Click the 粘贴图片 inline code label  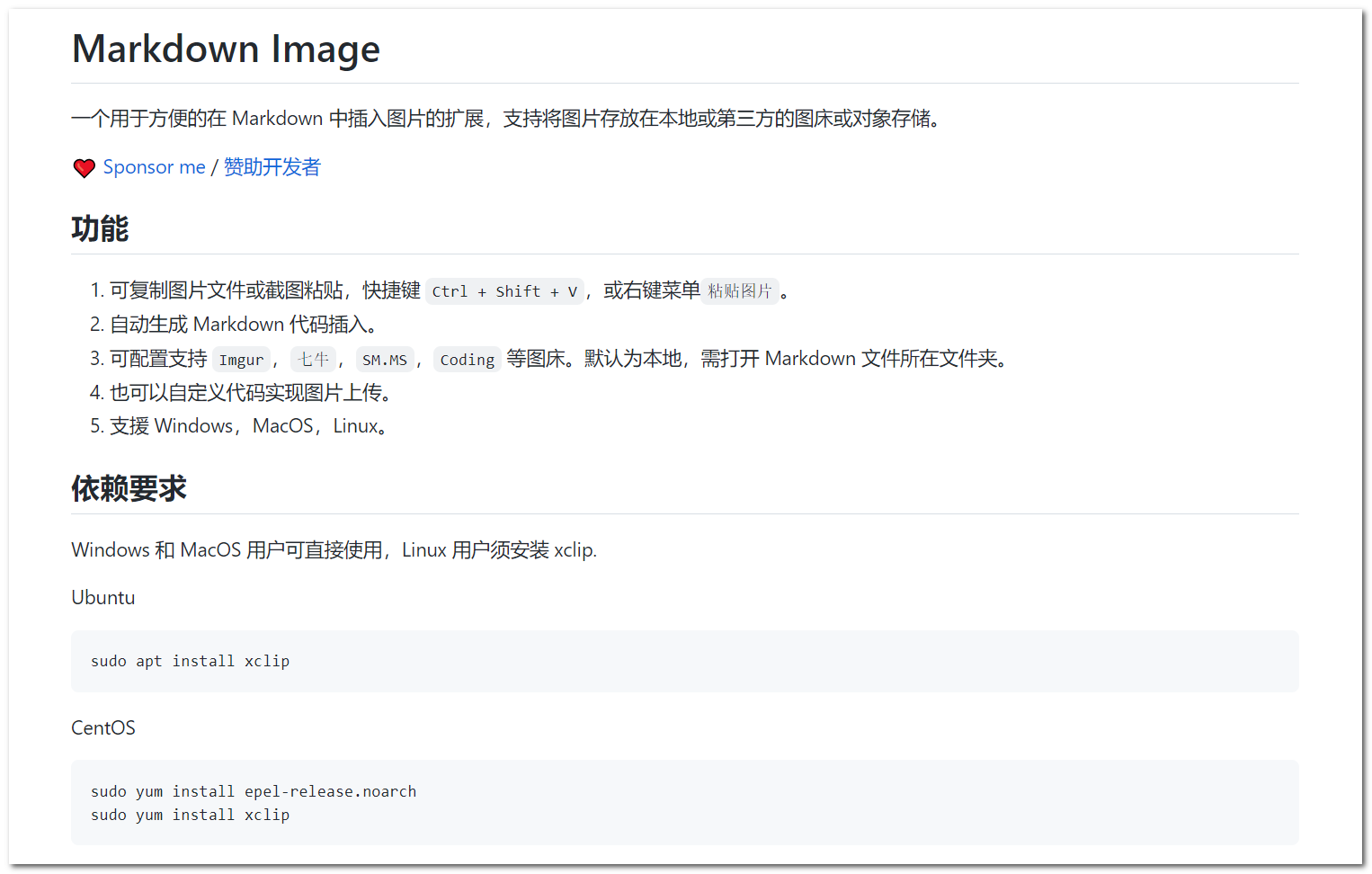coord(739,291)
